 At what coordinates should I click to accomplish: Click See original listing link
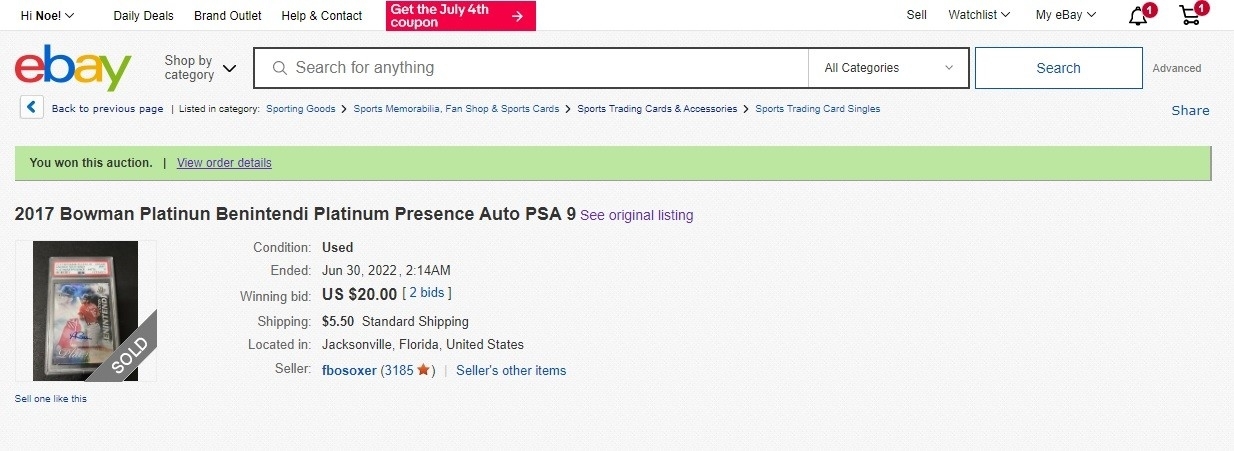(x=636, y=215)
